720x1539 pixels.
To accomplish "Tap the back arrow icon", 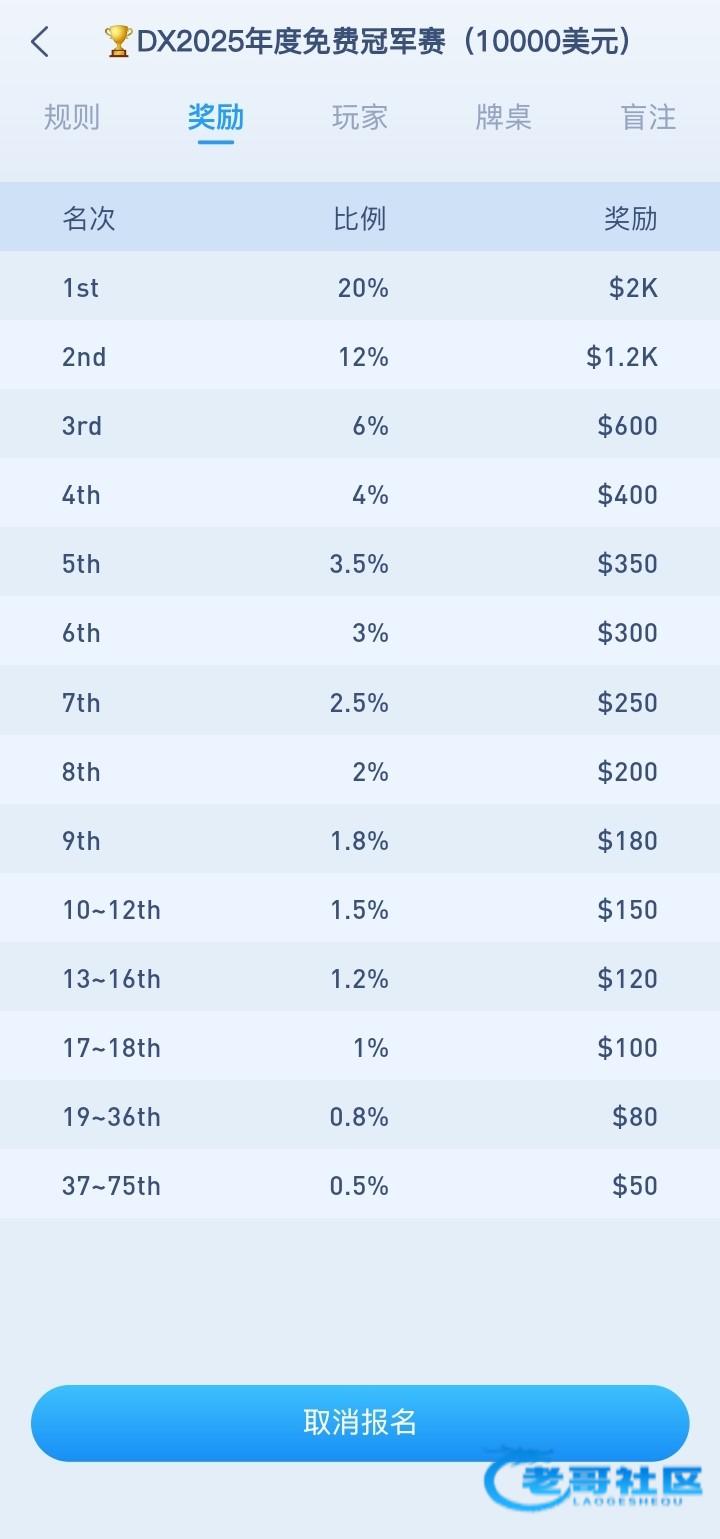I will tap(40, 42).
